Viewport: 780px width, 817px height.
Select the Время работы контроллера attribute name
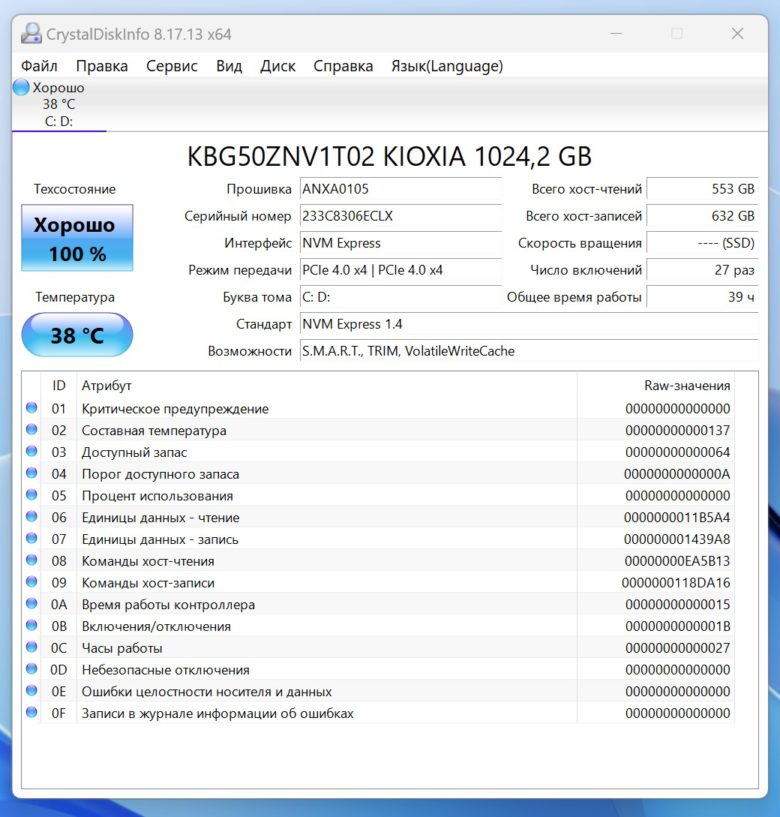(168, 605)
